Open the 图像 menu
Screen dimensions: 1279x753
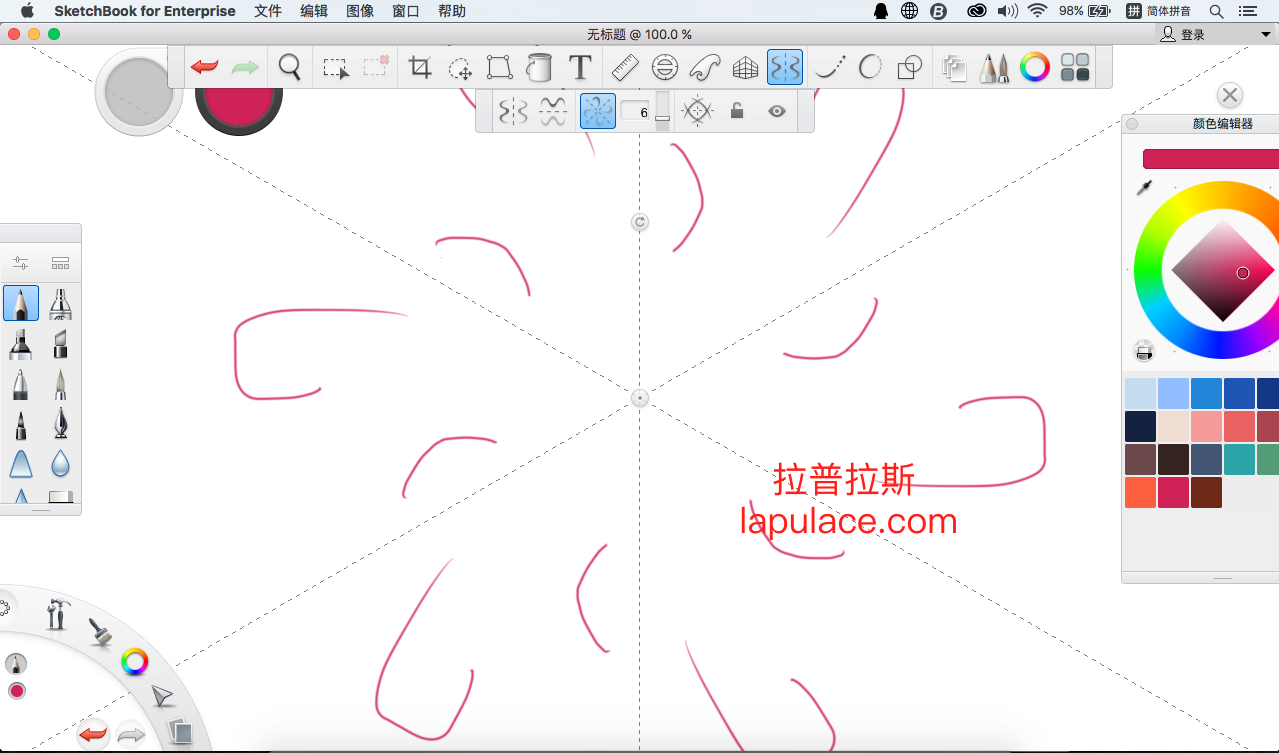[x=359, y=11]
